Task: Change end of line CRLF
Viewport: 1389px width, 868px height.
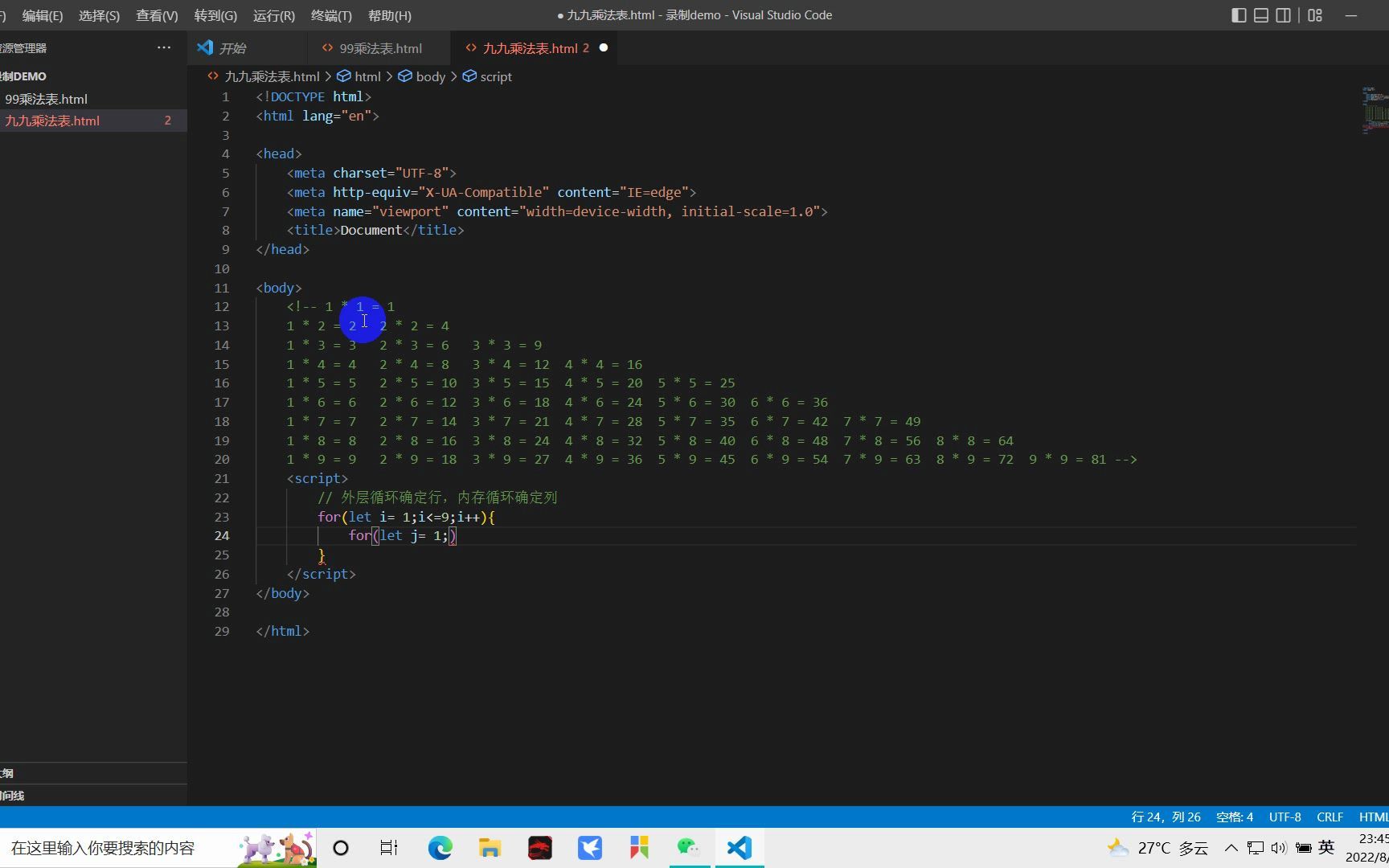Action: pyautogui.click(x=1330, y=817)
